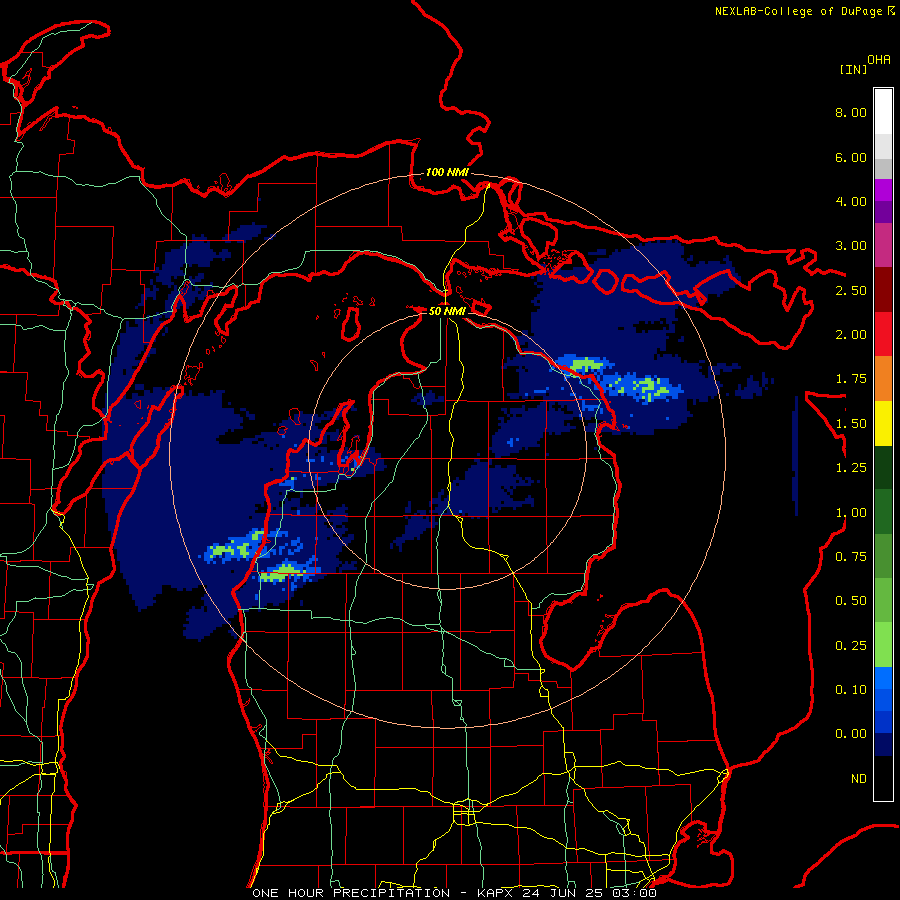Screen dimensions: 900x900
Task: Pick the bright magenta legend swatch
Action: pos(883,190)
